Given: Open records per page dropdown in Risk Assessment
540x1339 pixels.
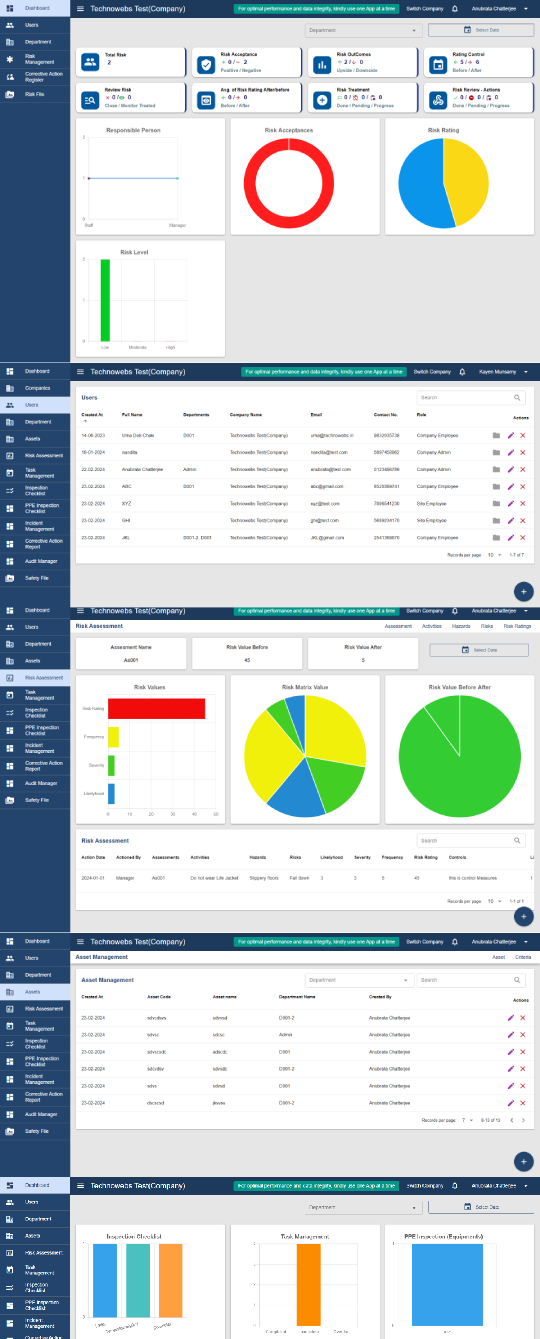Looking at the screenshot, I should pyautogui.click(x=495, y=901).
